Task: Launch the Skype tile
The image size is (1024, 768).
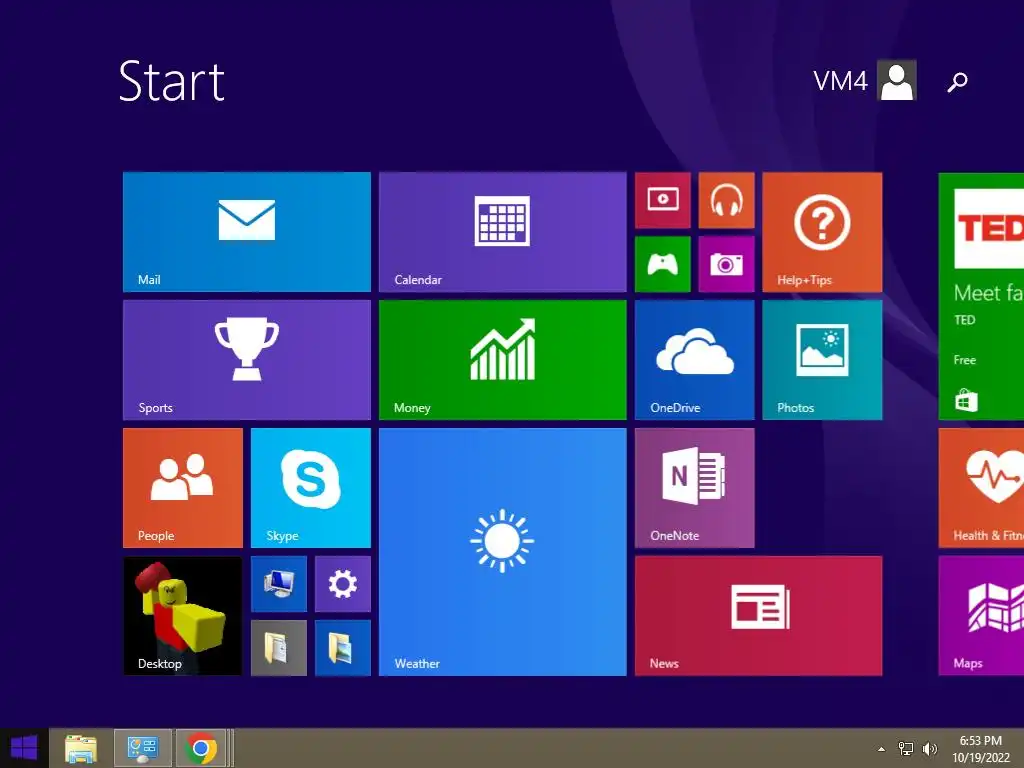Action: click(311, 488)
